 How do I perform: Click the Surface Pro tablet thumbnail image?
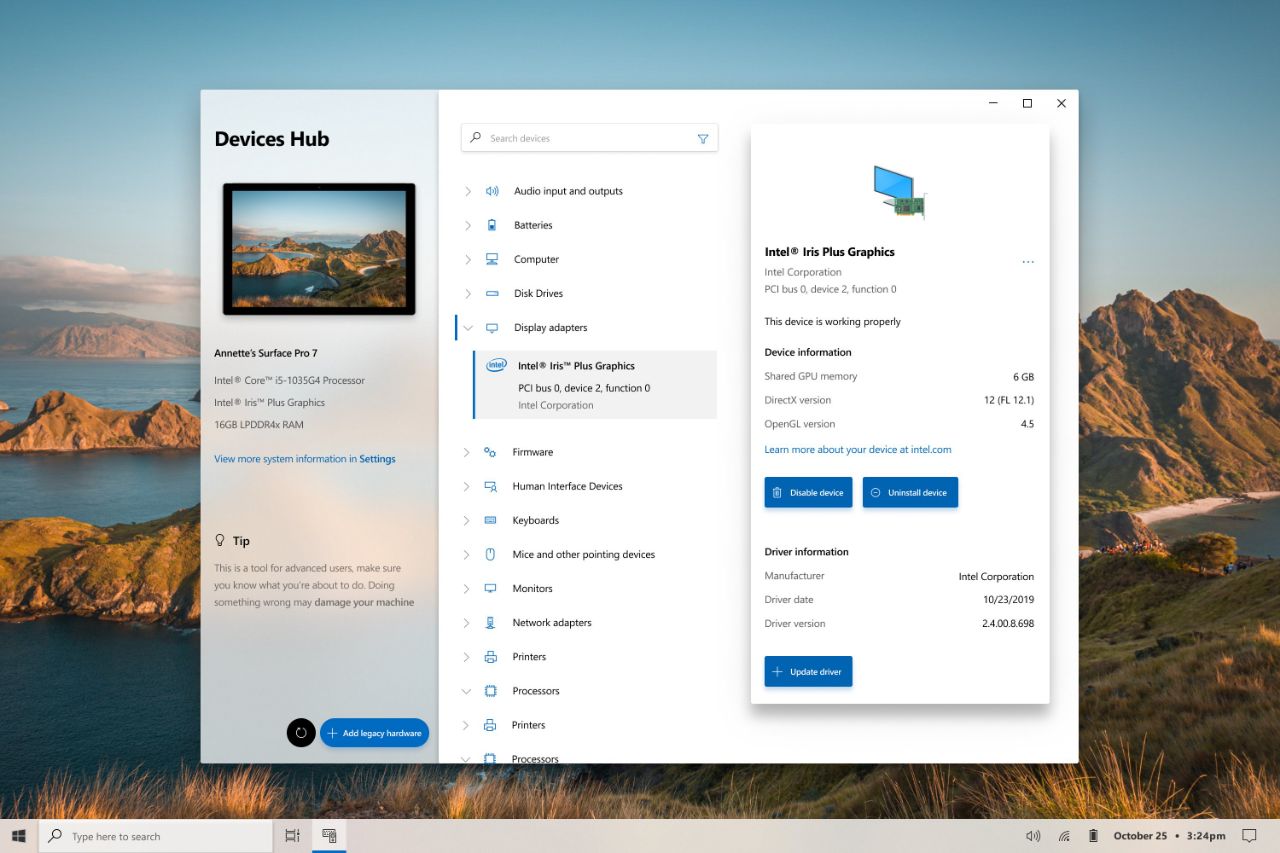[319, 249]
